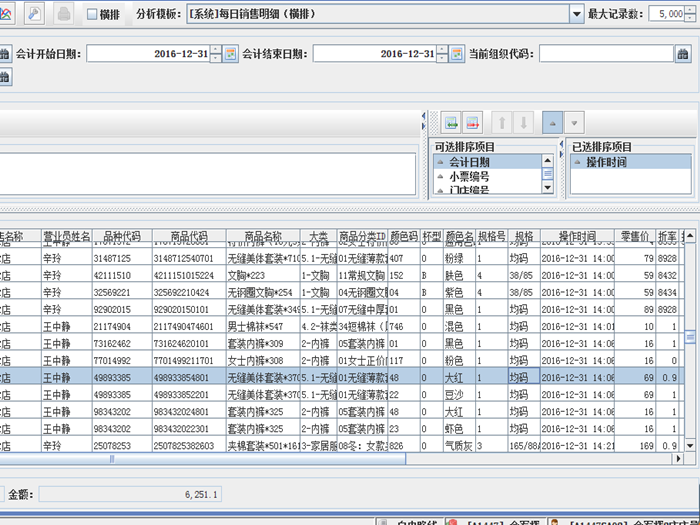Screen dimensions: 700x525
Task: Select 小票编号 in available sort items
Action: pos(469,176)
